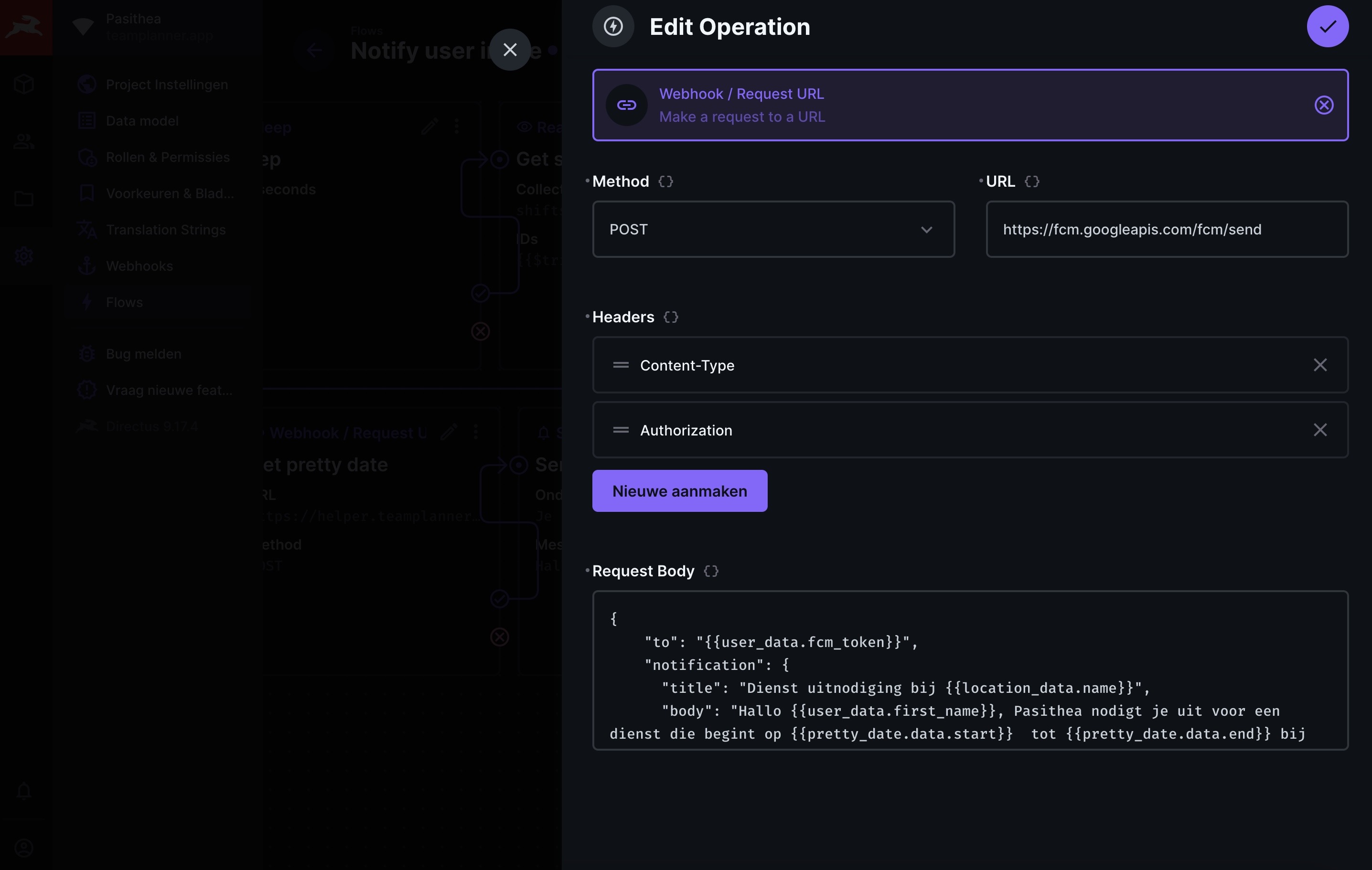Open Get pretty date operation options menu
This screenshot has width=1372, height=870.
coord(476,432)
